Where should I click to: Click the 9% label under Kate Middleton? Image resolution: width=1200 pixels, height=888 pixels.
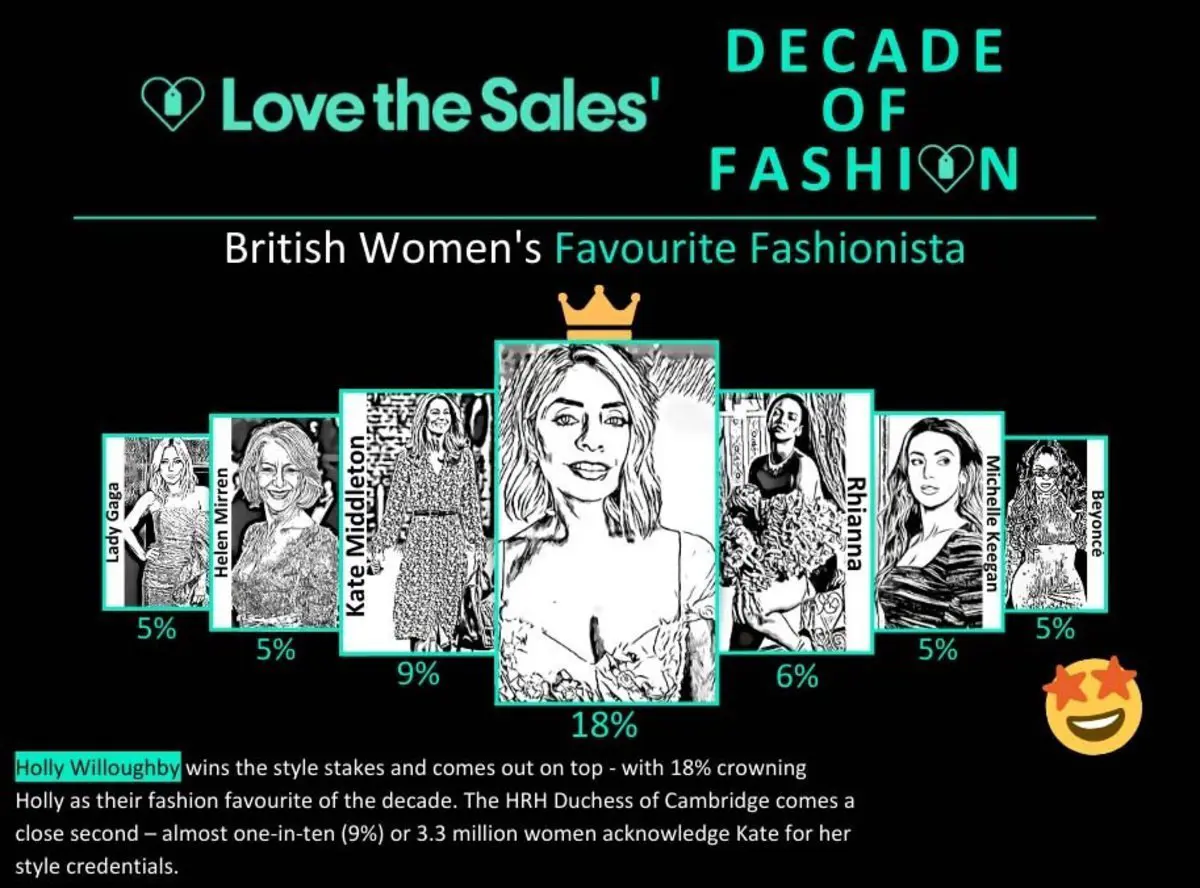click(x=417, y=675)
